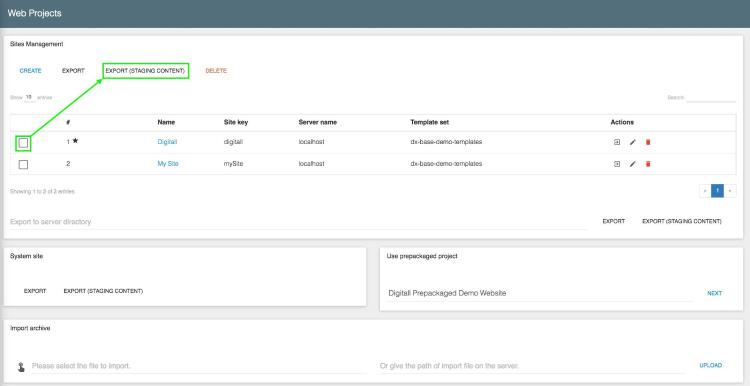Image resolution: width=750 pixels, height=386 pixels.
Task: Click the export icon in the Digitall row
Action: pos(617,142)
